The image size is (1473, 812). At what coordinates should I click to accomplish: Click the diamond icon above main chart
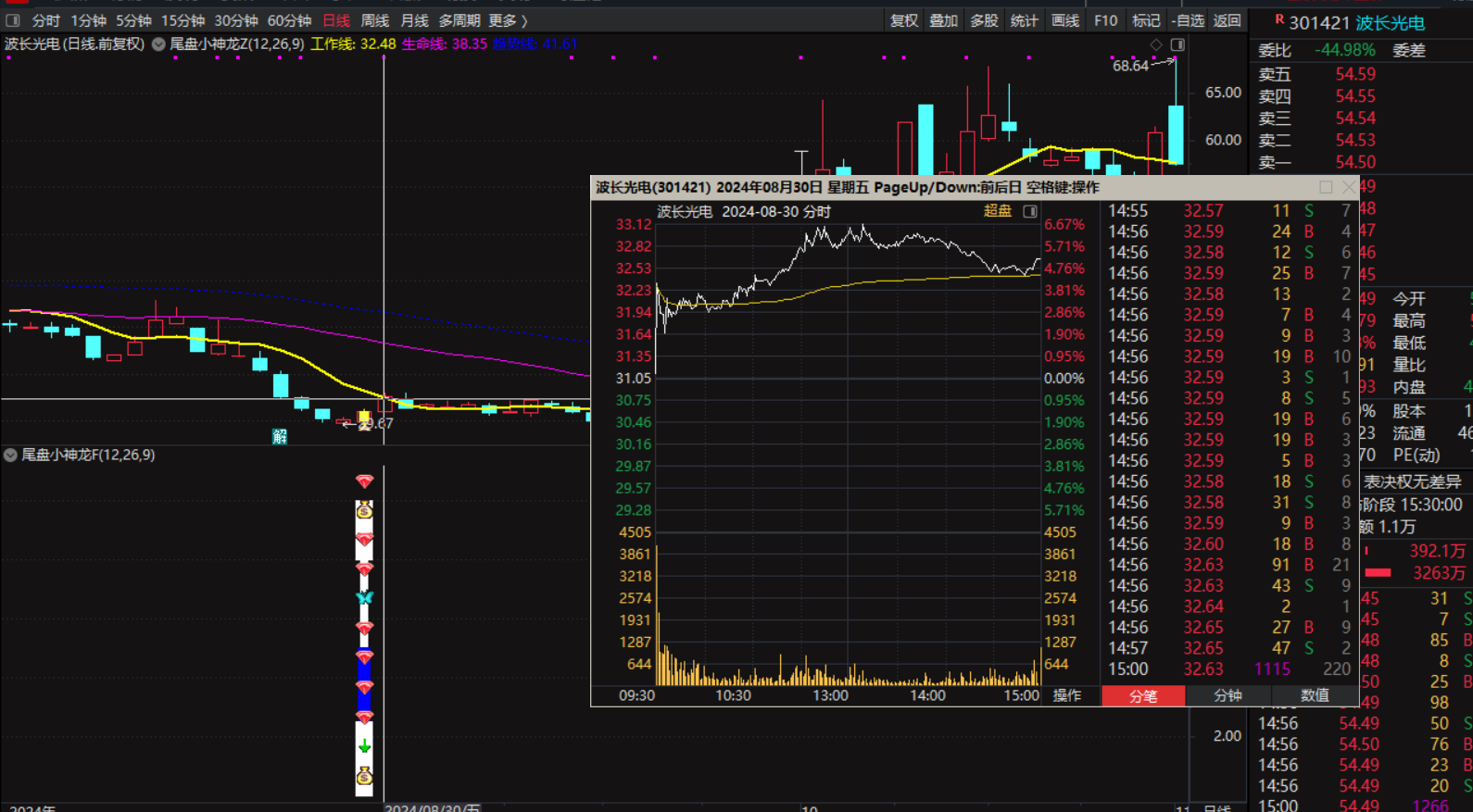(x=1156, y=44)
